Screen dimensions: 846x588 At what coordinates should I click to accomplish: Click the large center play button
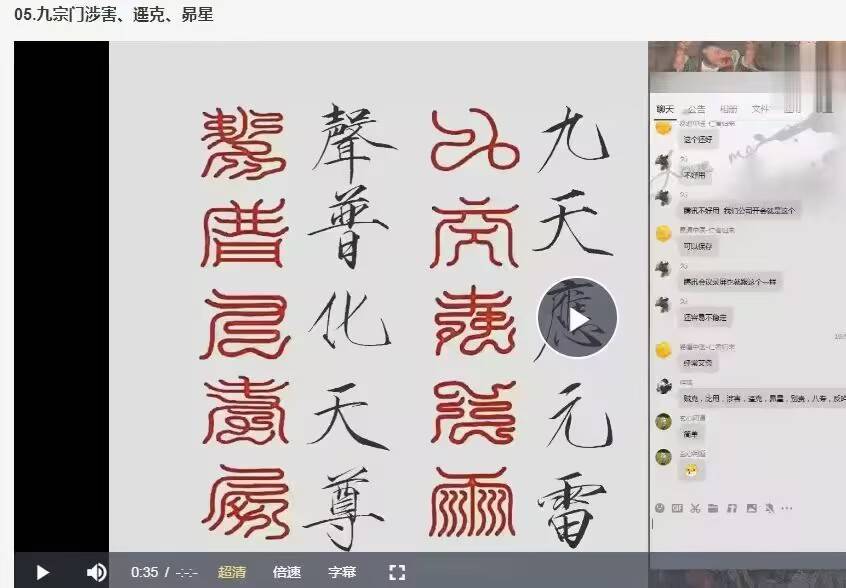tap(577, 319)
